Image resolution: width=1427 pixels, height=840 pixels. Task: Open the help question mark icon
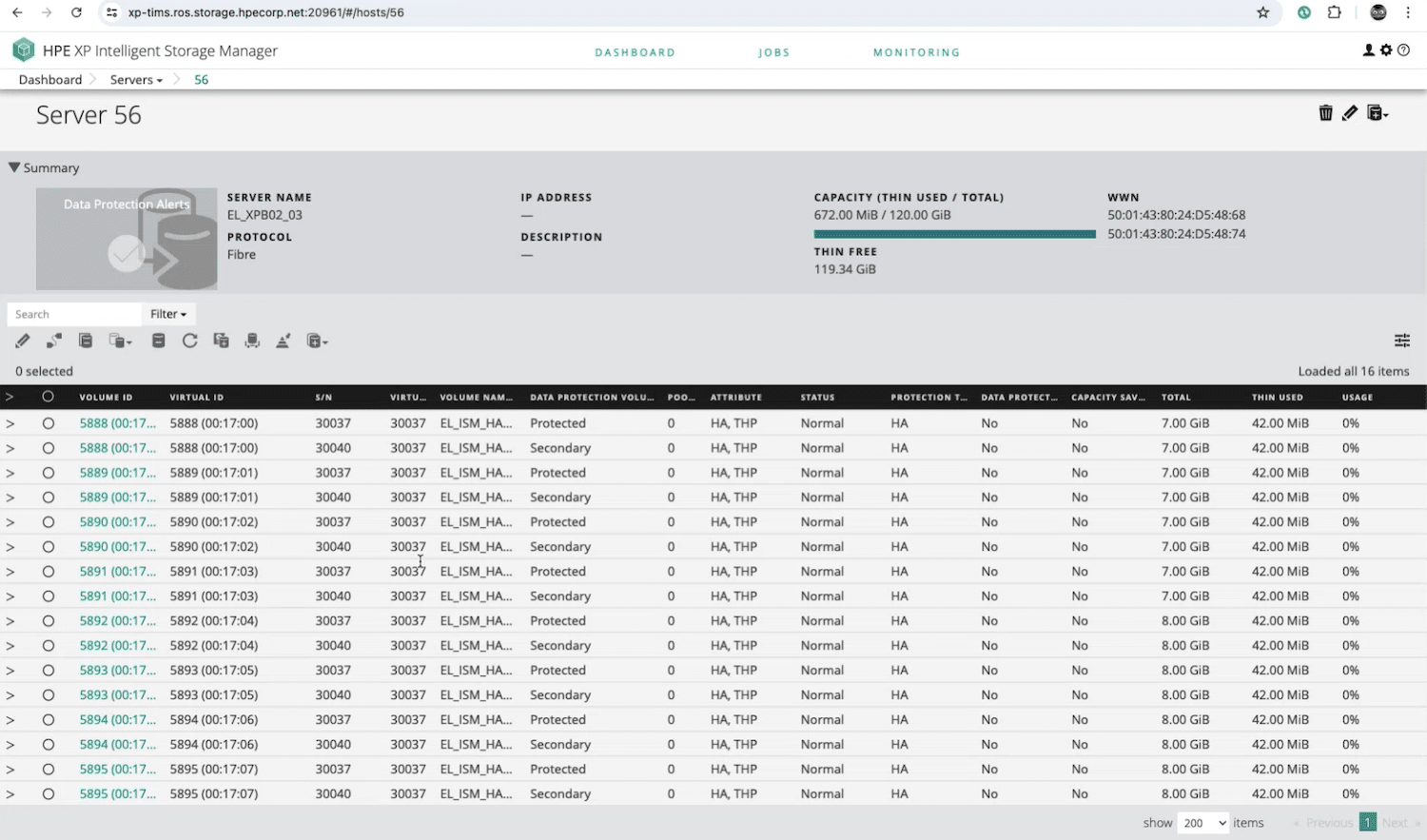pos(1403,50)
